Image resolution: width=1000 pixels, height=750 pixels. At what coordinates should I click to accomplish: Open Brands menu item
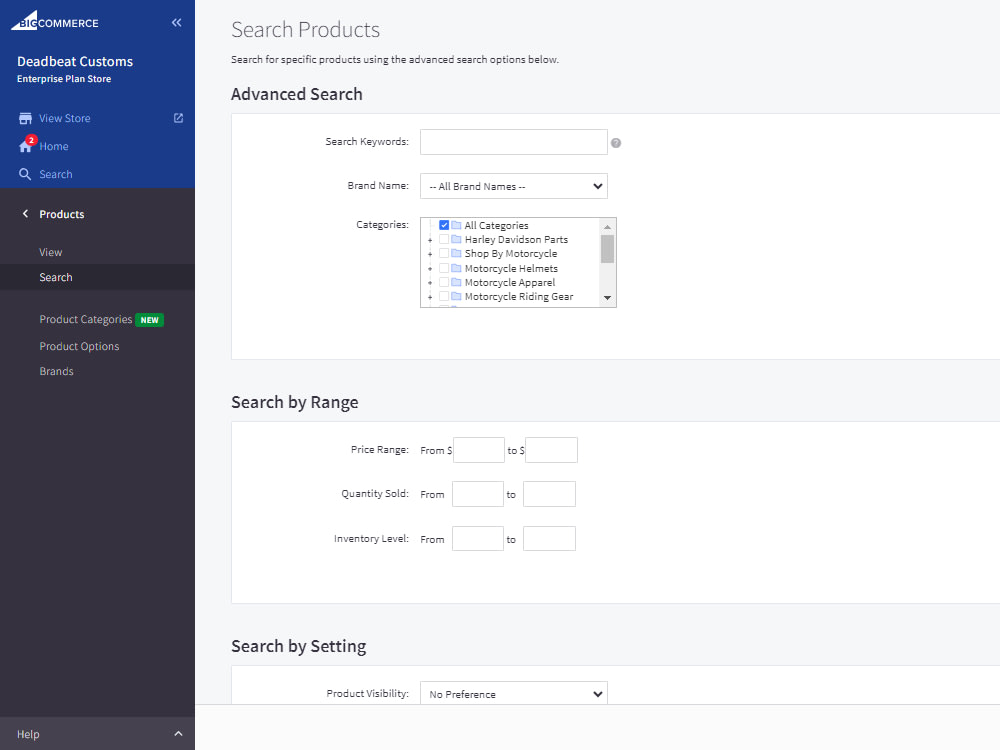[56, 371]
